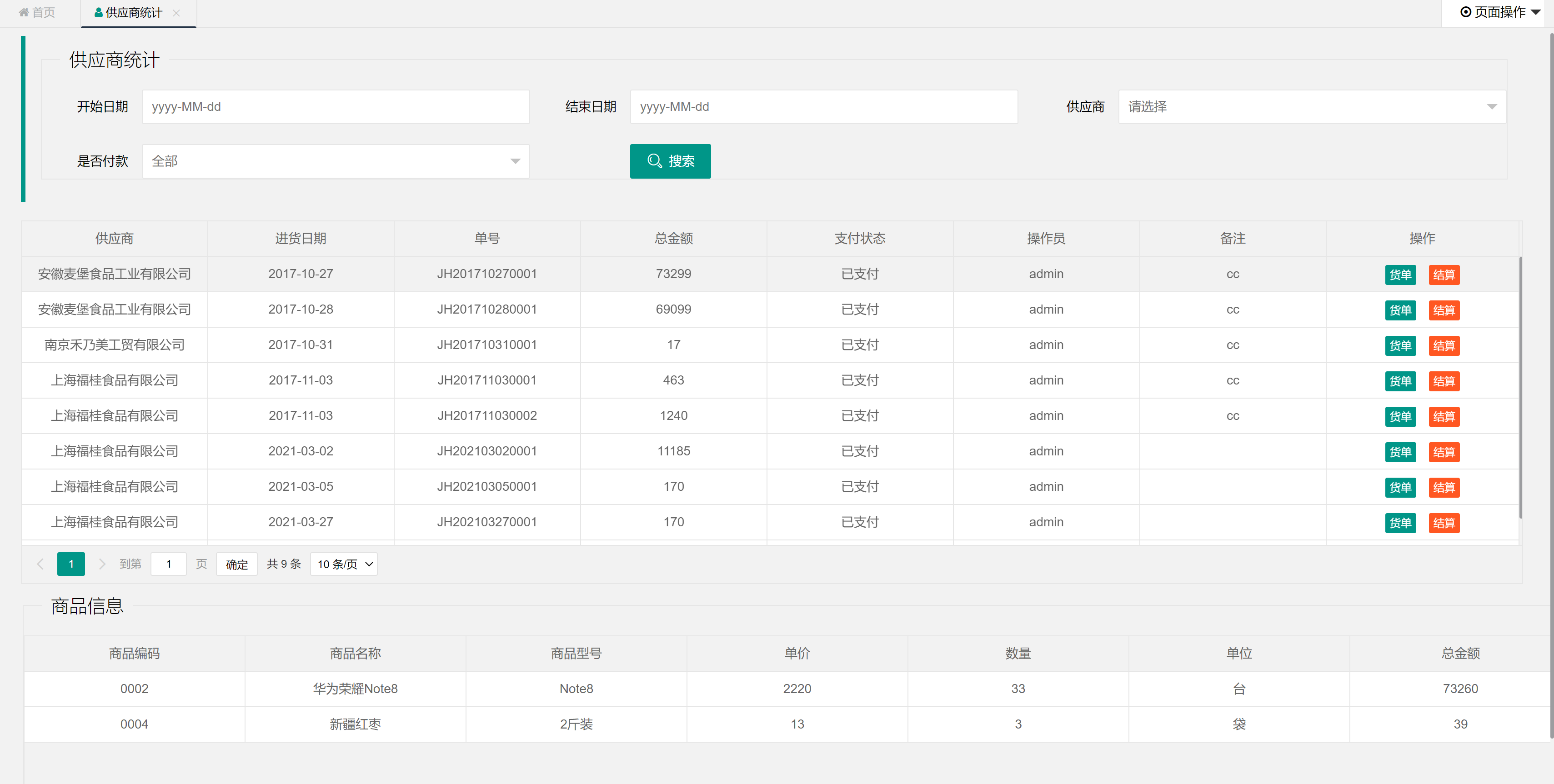This screenshot has height=784, width=1554.
Task: Click the 单位 column header
Action: tap(1239, 653)
